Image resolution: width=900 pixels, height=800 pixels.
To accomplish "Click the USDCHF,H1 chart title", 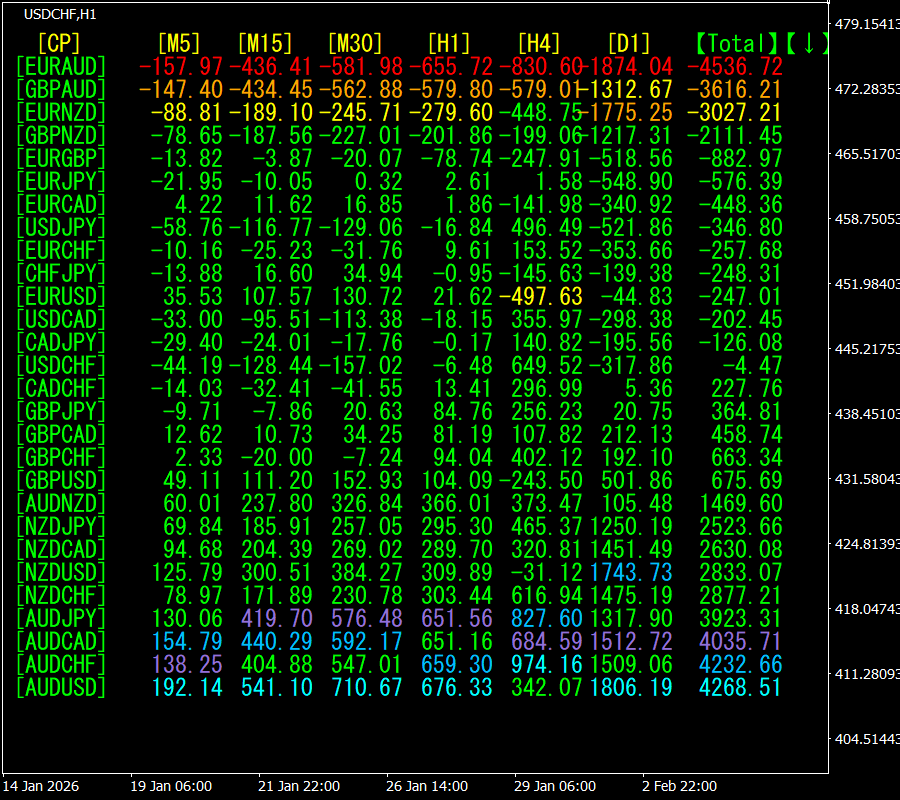I will [60, 14].
